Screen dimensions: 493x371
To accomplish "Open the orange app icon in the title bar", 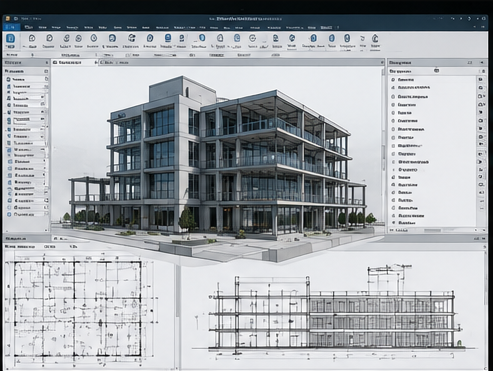I will coord(7,19).
